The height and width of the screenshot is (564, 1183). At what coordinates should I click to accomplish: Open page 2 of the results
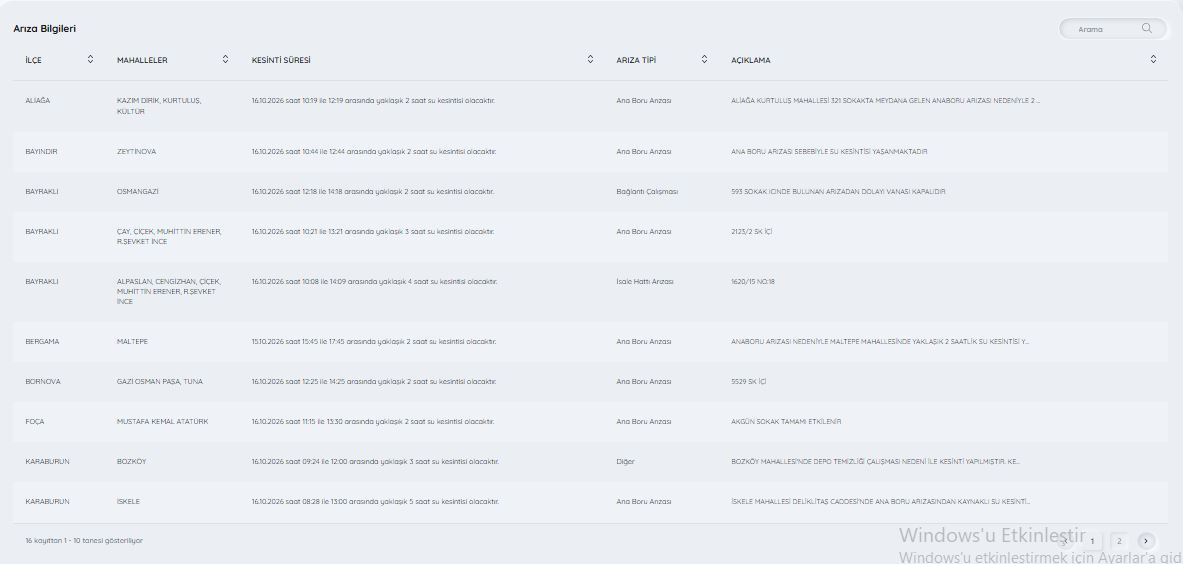[1119, 541]
